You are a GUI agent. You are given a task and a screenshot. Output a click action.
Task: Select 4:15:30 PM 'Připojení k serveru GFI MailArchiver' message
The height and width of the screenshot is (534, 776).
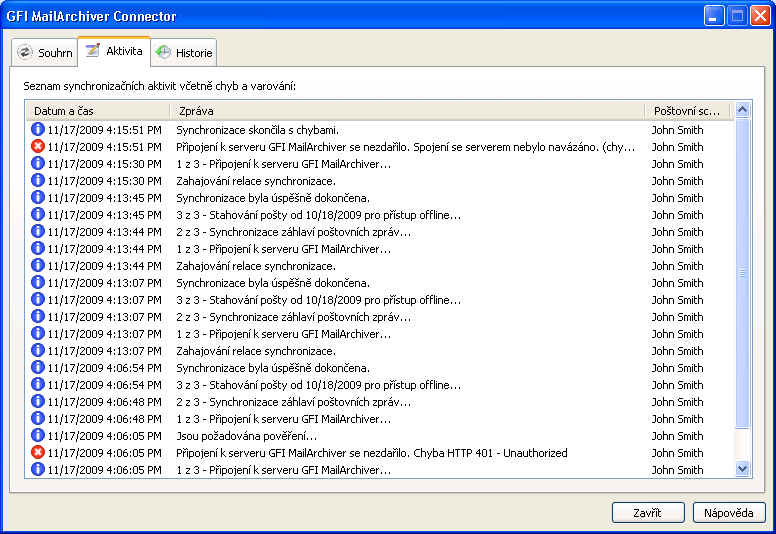[x=284, y=164]
